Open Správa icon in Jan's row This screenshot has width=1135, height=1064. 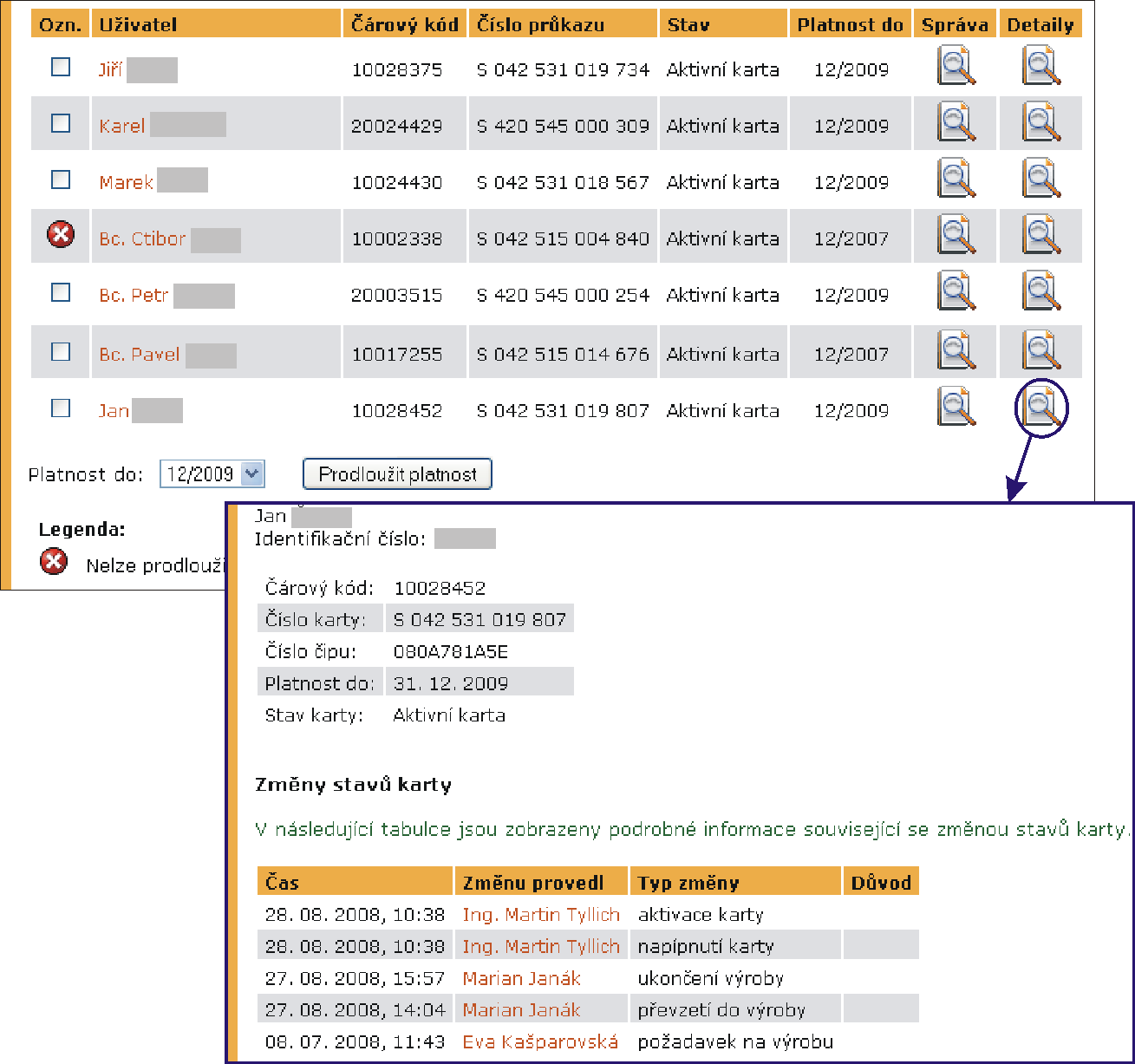click(956, 407)
